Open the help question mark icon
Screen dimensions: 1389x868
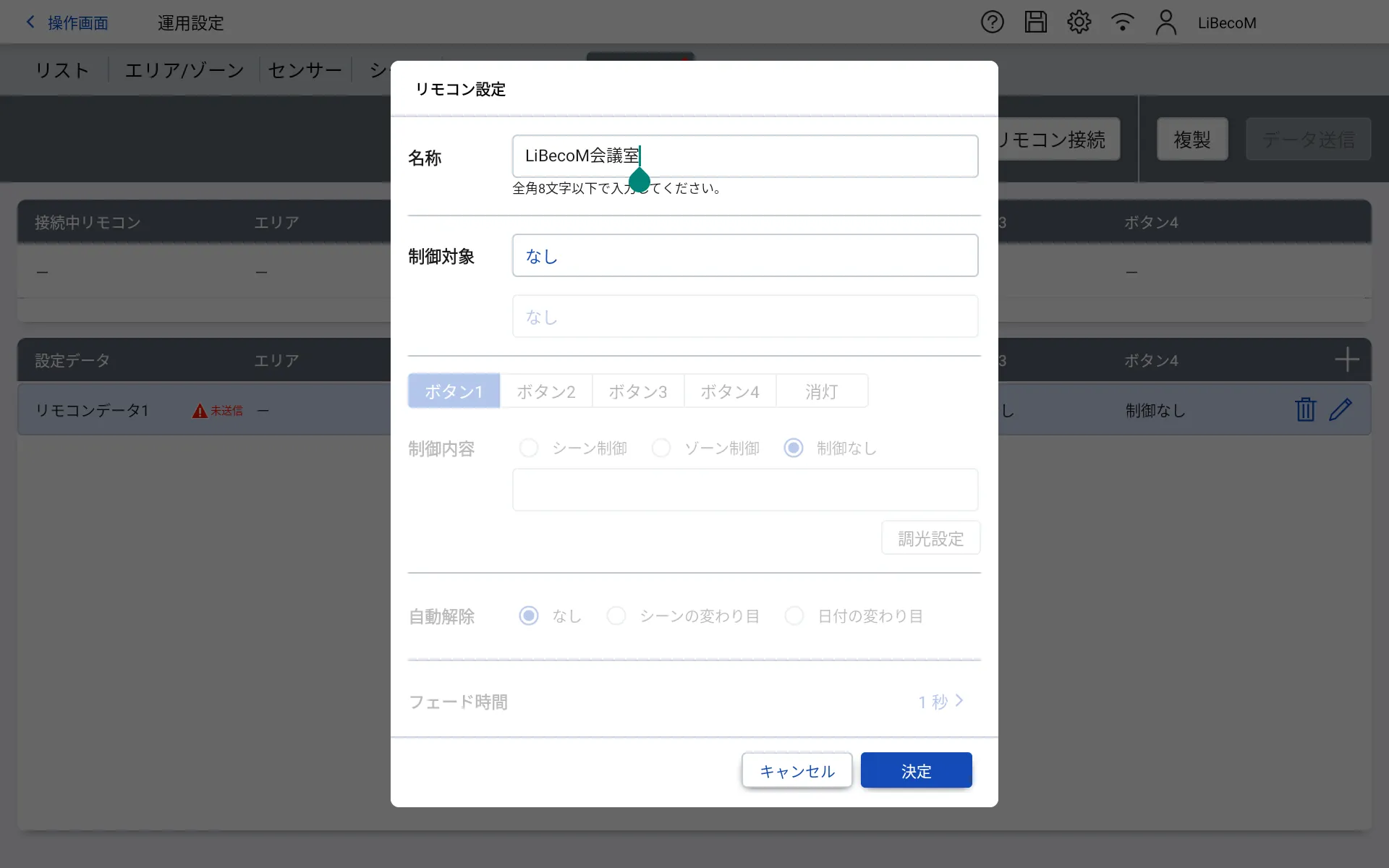pos(992,22)
